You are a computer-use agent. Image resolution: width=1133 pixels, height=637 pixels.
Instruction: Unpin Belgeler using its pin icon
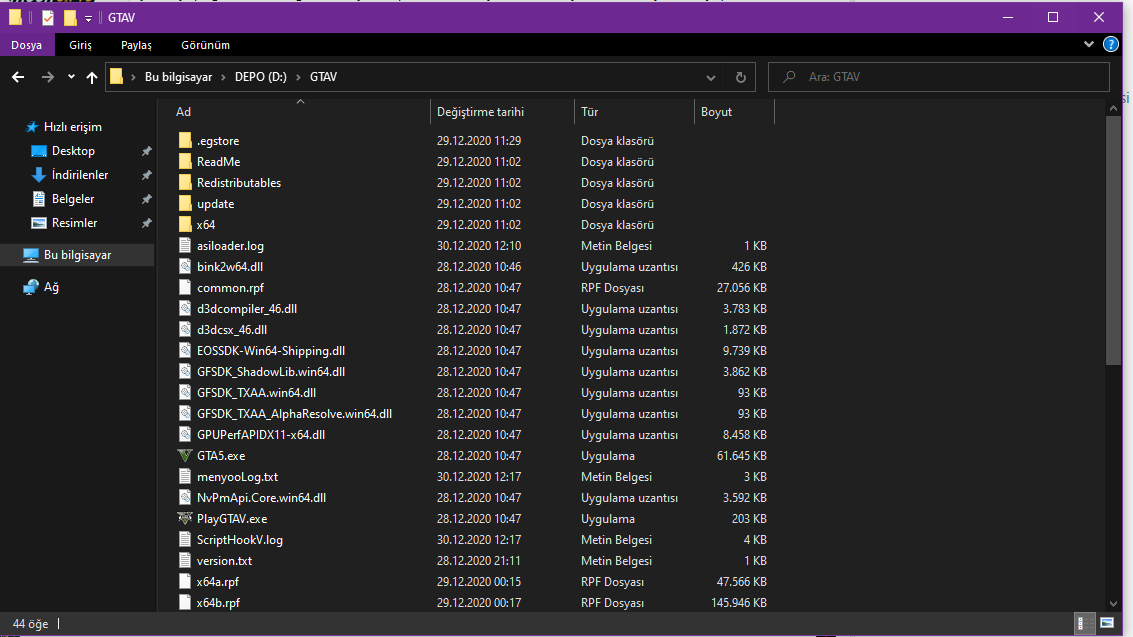[147, 199]
